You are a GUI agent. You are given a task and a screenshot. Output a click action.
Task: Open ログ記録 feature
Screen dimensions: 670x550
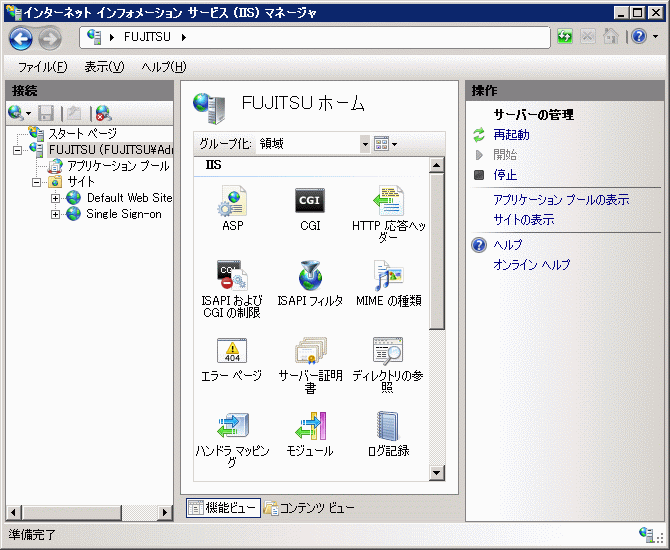tap(388, 434)
